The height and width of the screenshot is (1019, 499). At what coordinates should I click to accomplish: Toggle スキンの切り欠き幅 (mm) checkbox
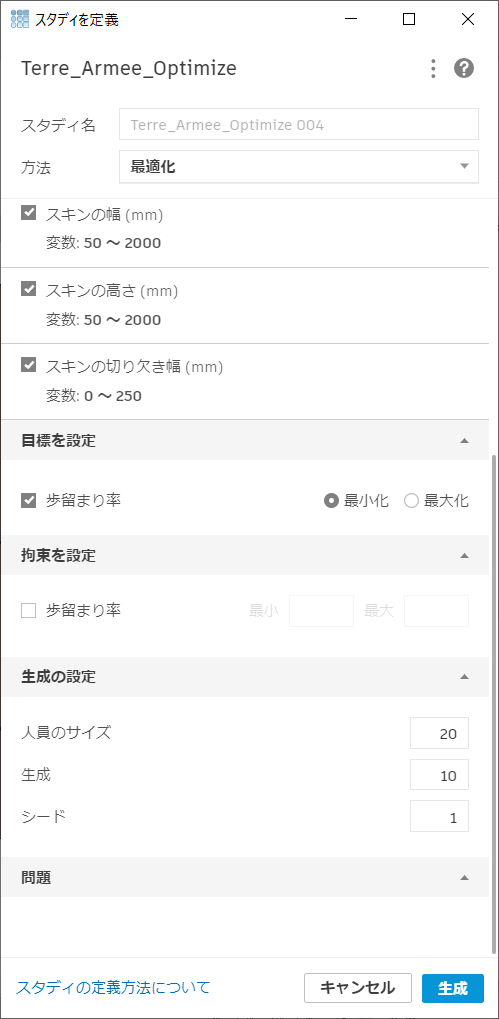(29, 366)
